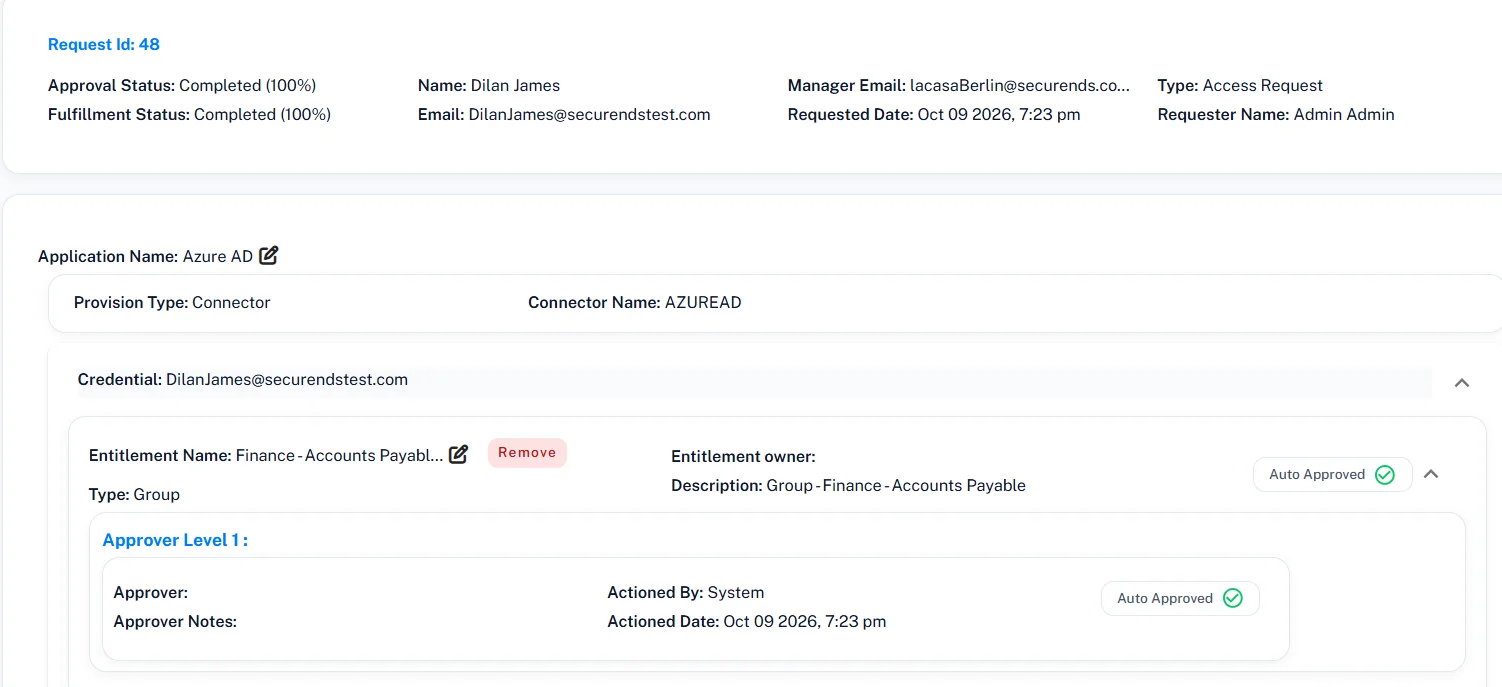
Task: Click the green checkmark in the Approver Level 1 badge
Action: [x=1233, y=598]
